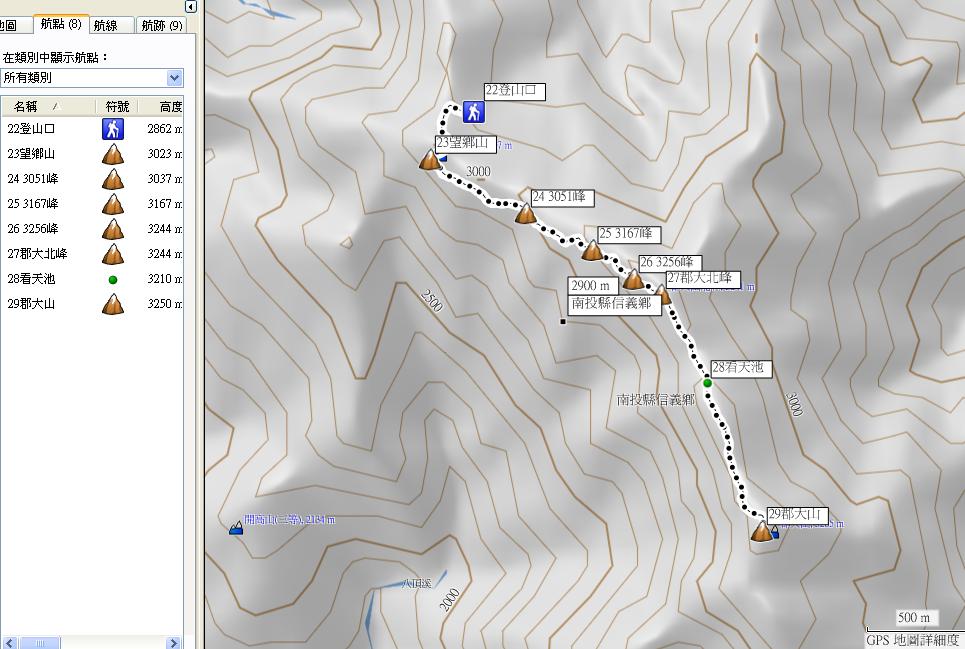Image resolution: width=965 pixels, height=649 pixels.
Task: Click the 22登山口 map label
Action: pyautogui.click(x=515, y=91)
